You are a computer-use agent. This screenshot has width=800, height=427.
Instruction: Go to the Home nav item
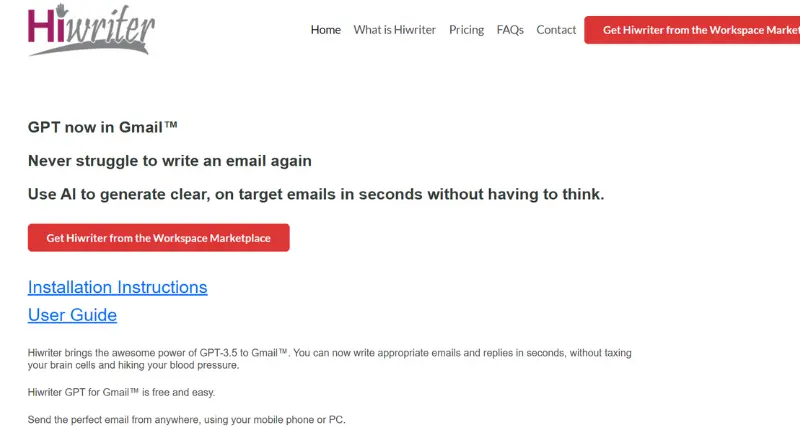point(326,30)
